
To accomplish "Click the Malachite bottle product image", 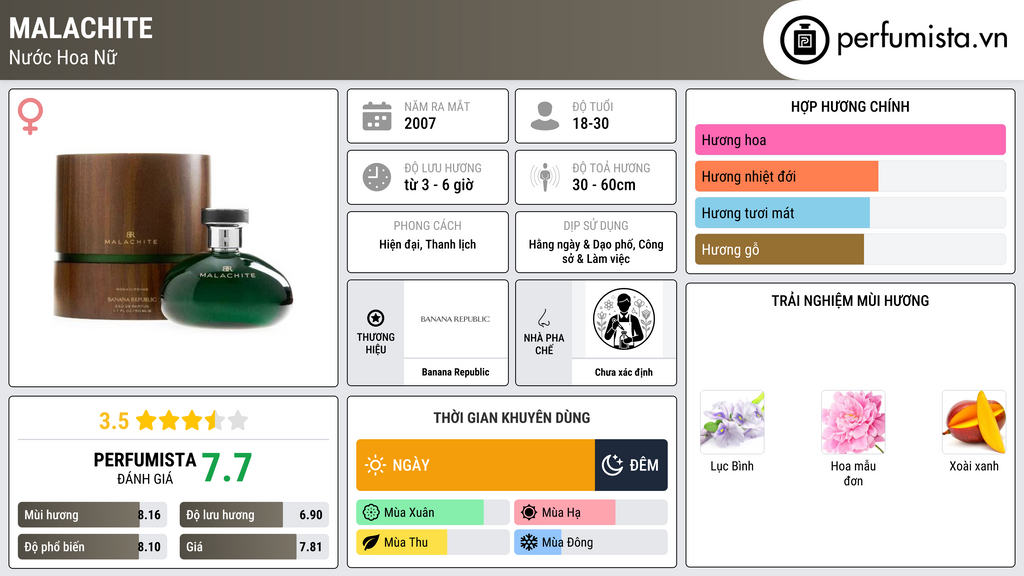I will coord(173,240).
